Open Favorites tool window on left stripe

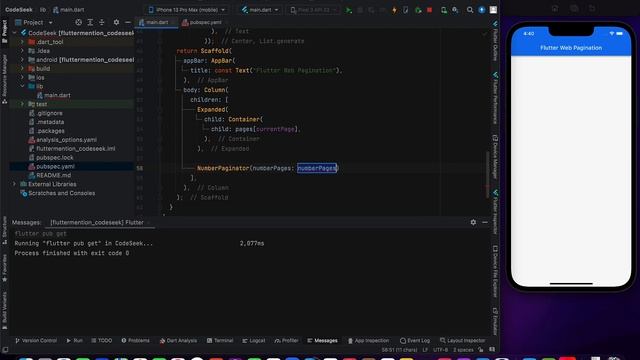point(4,267)
